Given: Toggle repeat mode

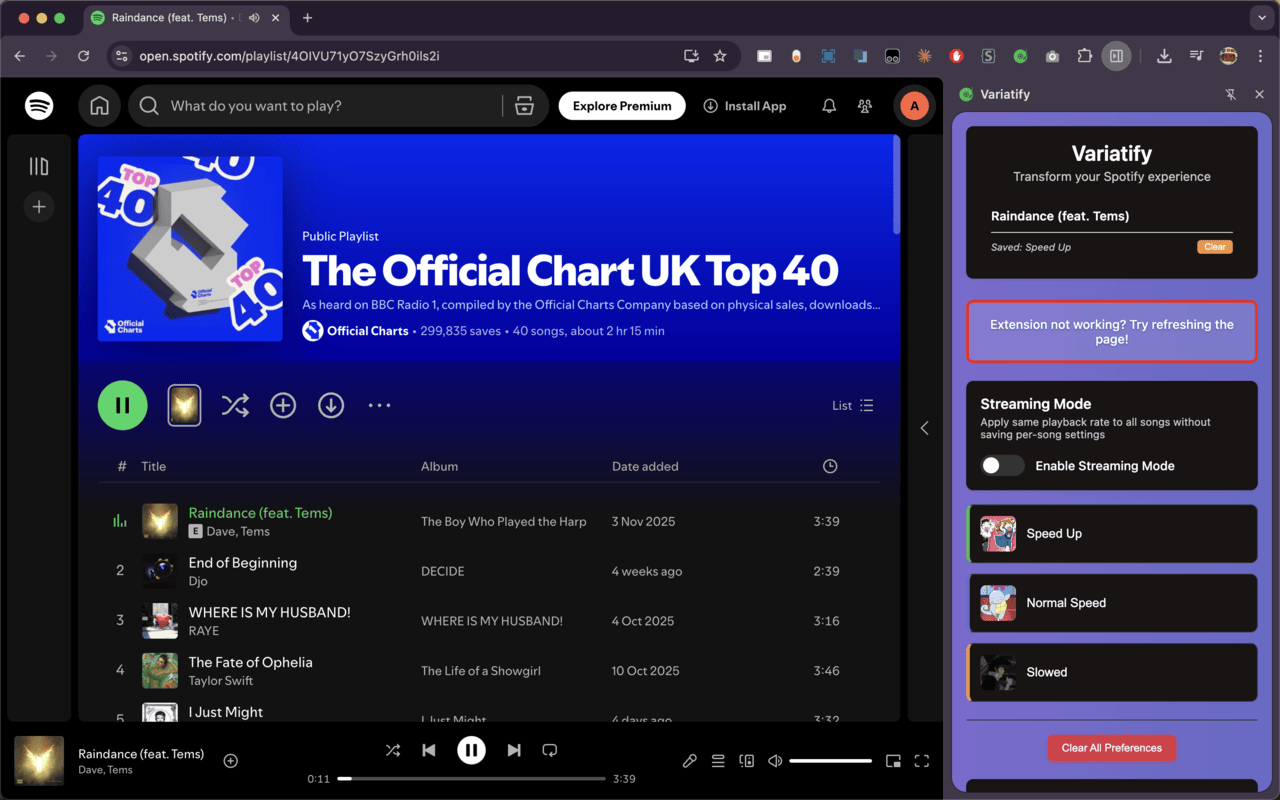Looking at the screenshot, I should pos(549,750).
